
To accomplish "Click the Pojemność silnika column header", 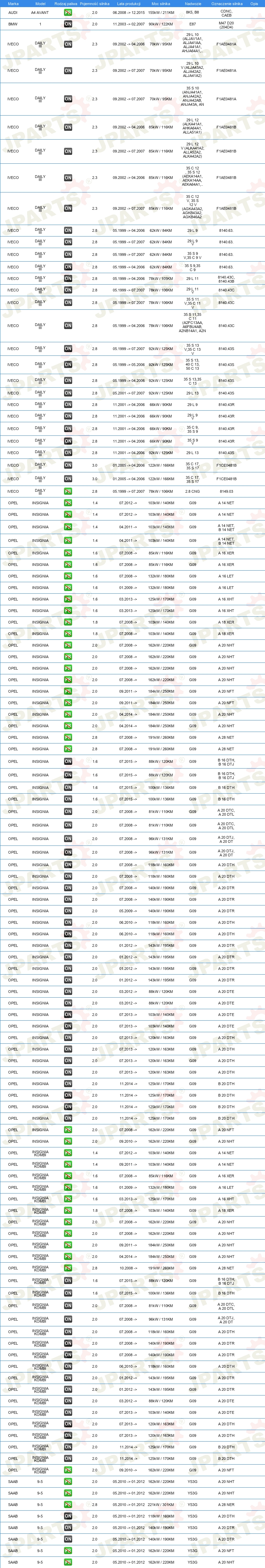I will [x=95, y=4].
